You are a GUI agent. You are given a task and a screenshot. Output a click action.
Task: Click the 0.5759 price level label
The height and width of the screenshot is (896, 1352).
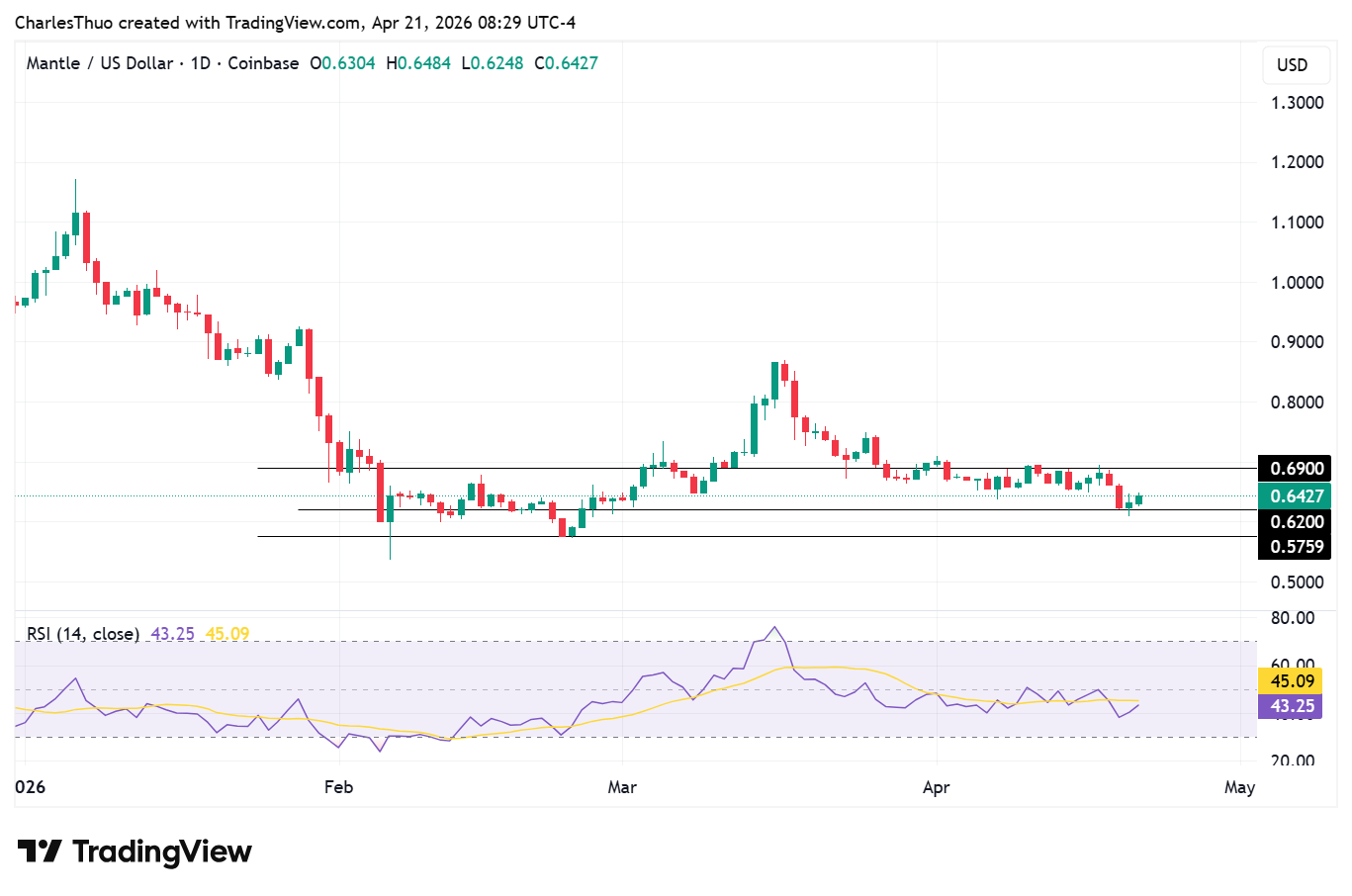[x=1295, y=546]
